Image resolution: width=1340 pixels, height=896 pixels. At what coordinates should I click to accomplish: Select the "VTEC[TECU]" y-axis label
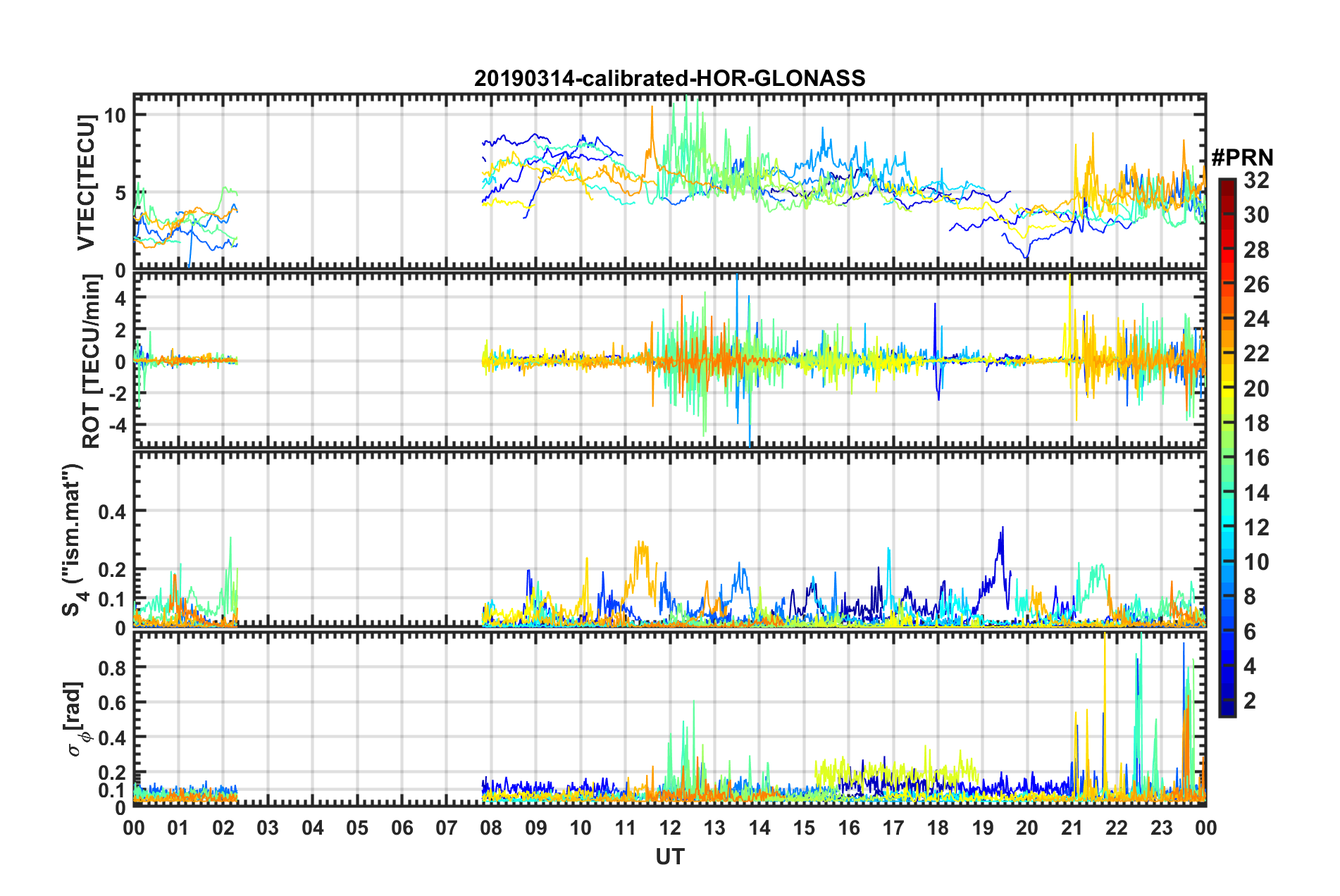point(86,182)
